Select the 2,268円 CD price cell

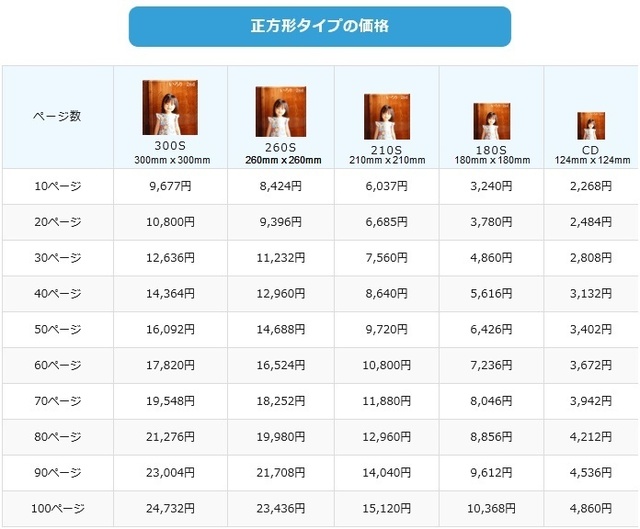[x=592, y=186]
